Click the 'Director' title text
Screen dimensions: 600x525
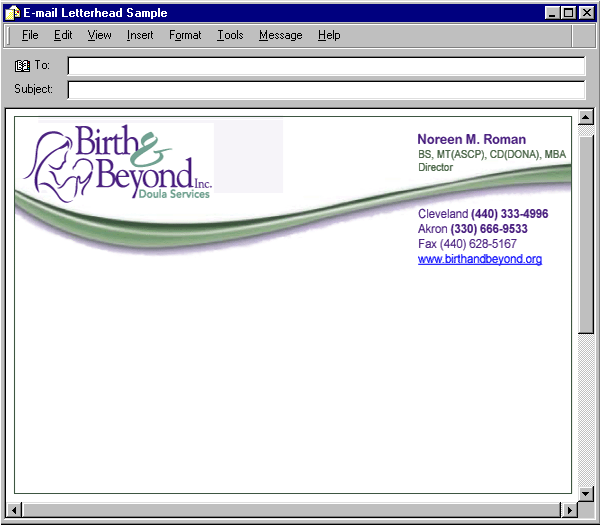[x=435, y=167]
